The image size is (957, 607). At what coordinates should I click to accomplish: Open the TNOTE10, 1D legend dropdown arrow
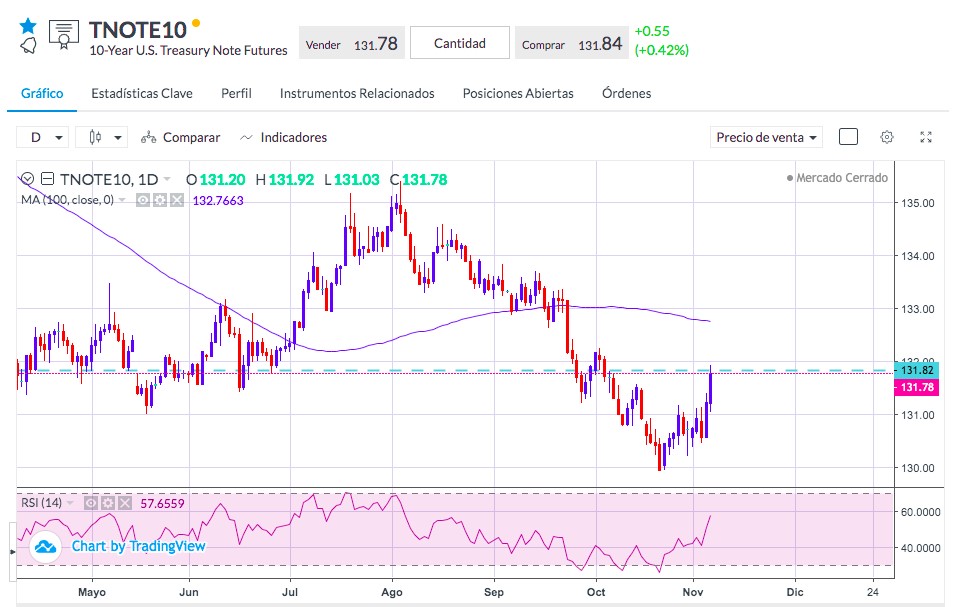point(167,179)
